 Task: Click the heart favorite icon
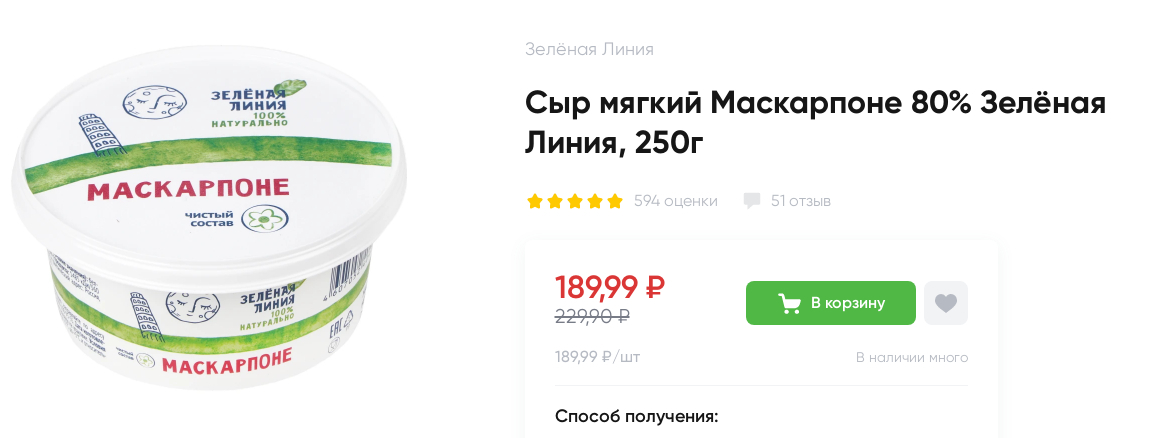coord(946,303)
